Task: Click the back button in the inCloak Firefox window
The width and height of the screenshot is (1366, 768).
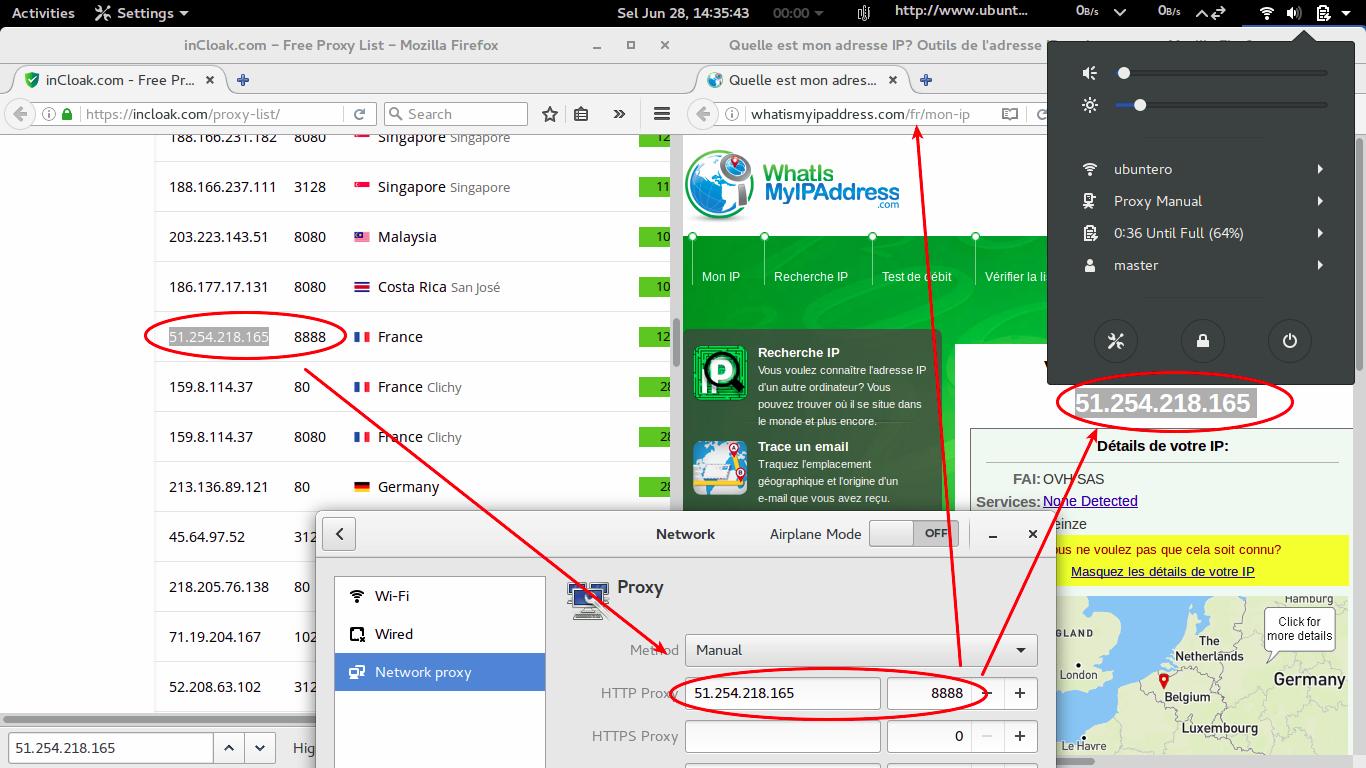Action: click(x=19, y=114)
